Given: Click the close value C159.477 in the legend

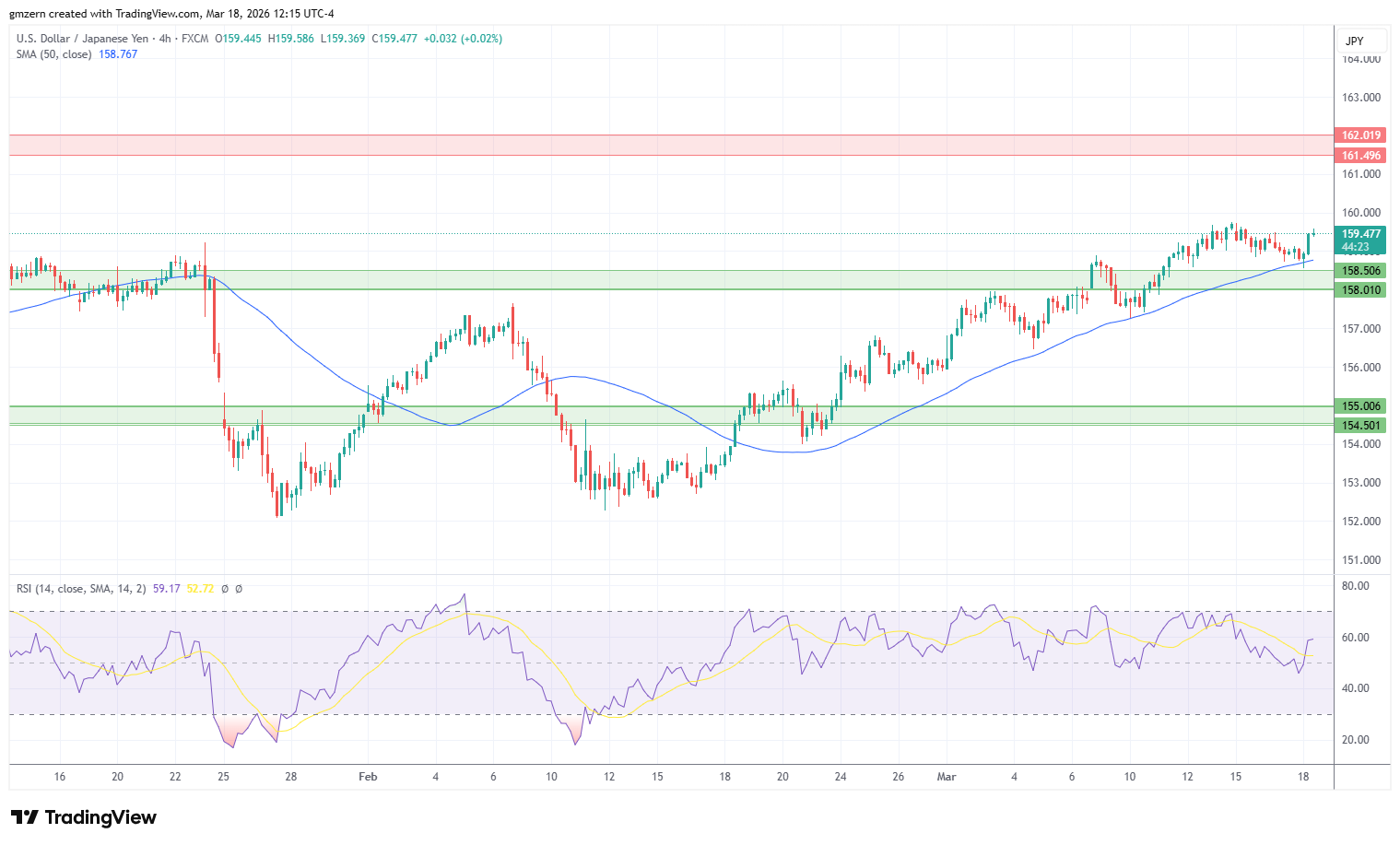Looking at the screenshot, I should point(394,39).
